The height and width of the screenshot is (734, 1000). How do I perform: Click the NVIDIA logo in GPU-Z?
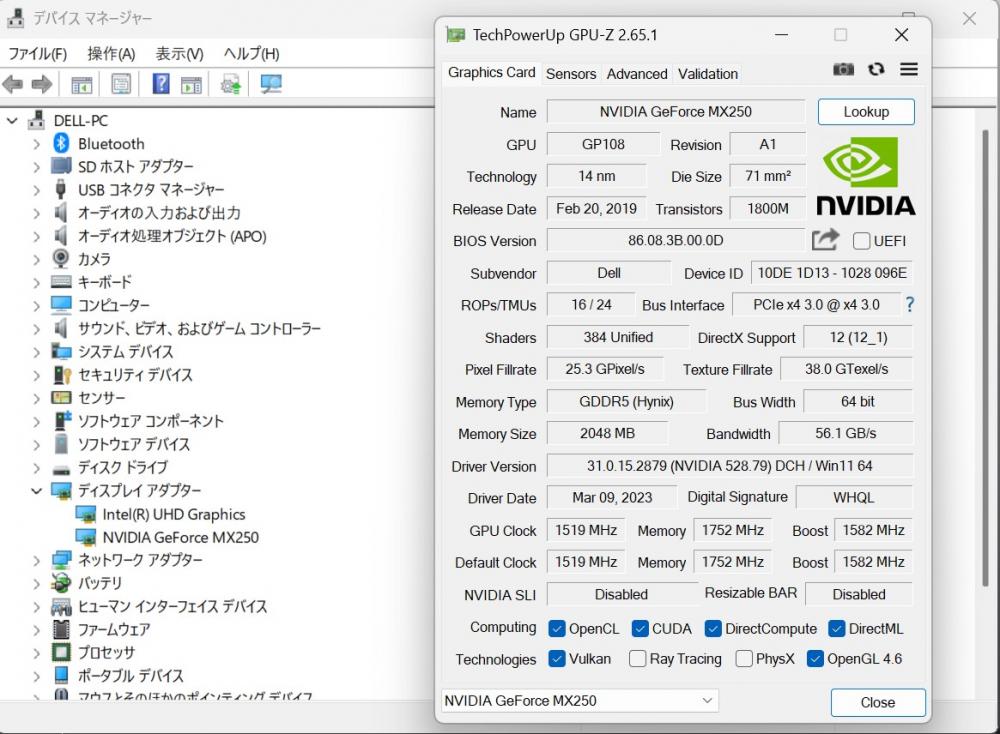pyautogui.click(x=865, y=176)
